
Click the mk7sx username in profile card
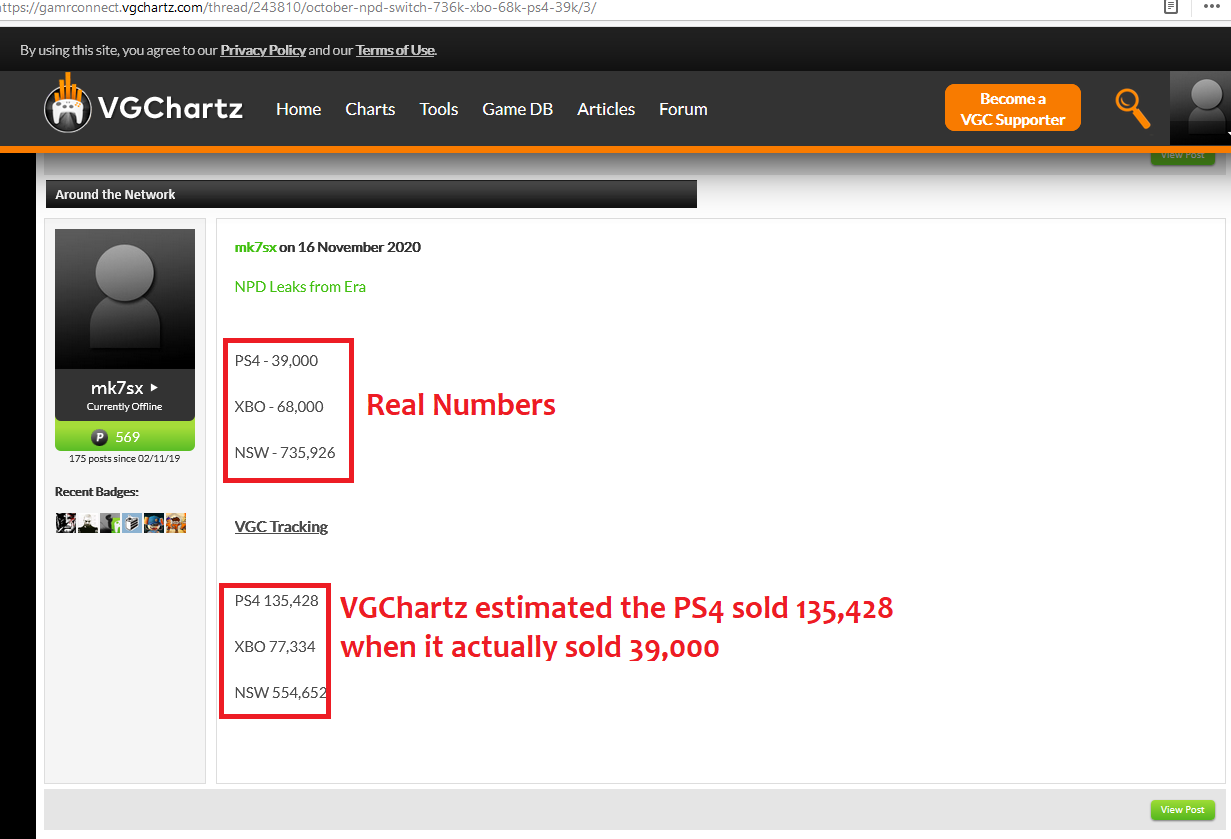click(118, 387)
